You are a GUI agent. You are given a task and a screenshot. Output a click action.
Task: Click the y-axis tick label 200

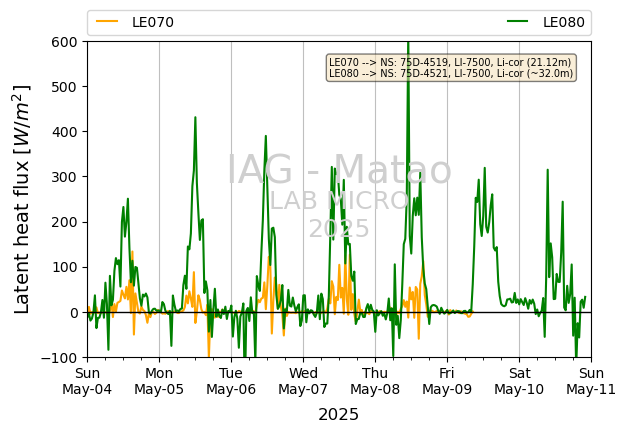pos(64,222)
